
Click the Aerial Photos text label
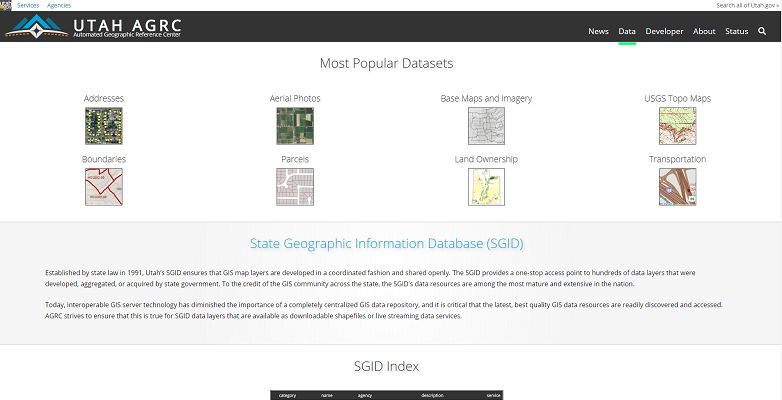tap(295, 98)
